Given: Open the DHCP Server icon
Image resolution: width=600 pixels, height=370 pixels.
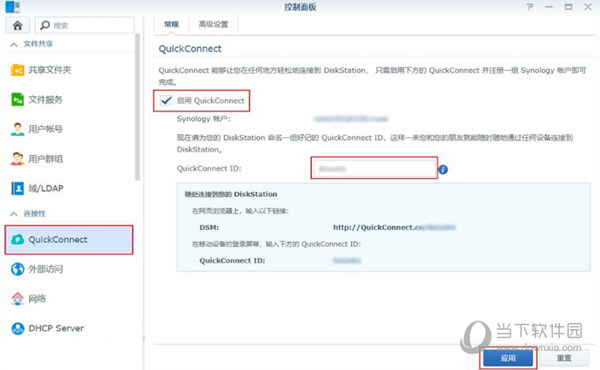Looking at the screenshot, I should tap(18, 328).
